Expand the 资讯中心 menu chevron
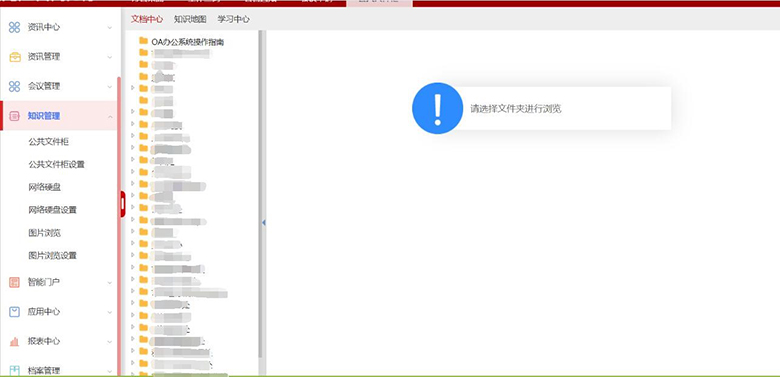 pos(110,27)
